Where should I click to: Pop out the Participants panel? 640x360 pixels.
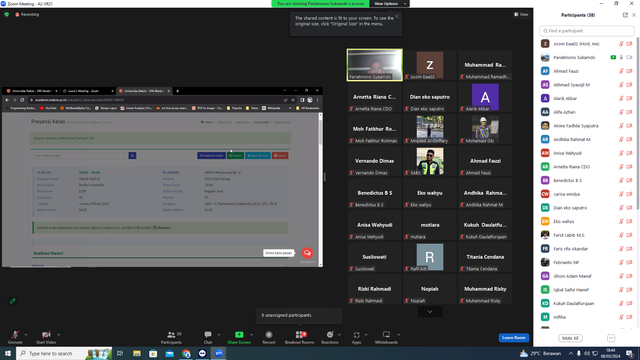click(x=625, y=15)
